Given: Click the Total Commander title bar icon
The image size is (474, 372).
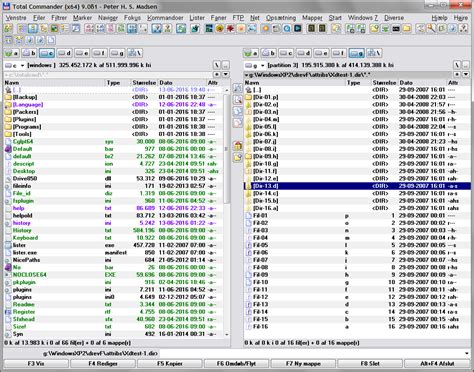Looking at the screenshot, I should (x=6, y=6).
